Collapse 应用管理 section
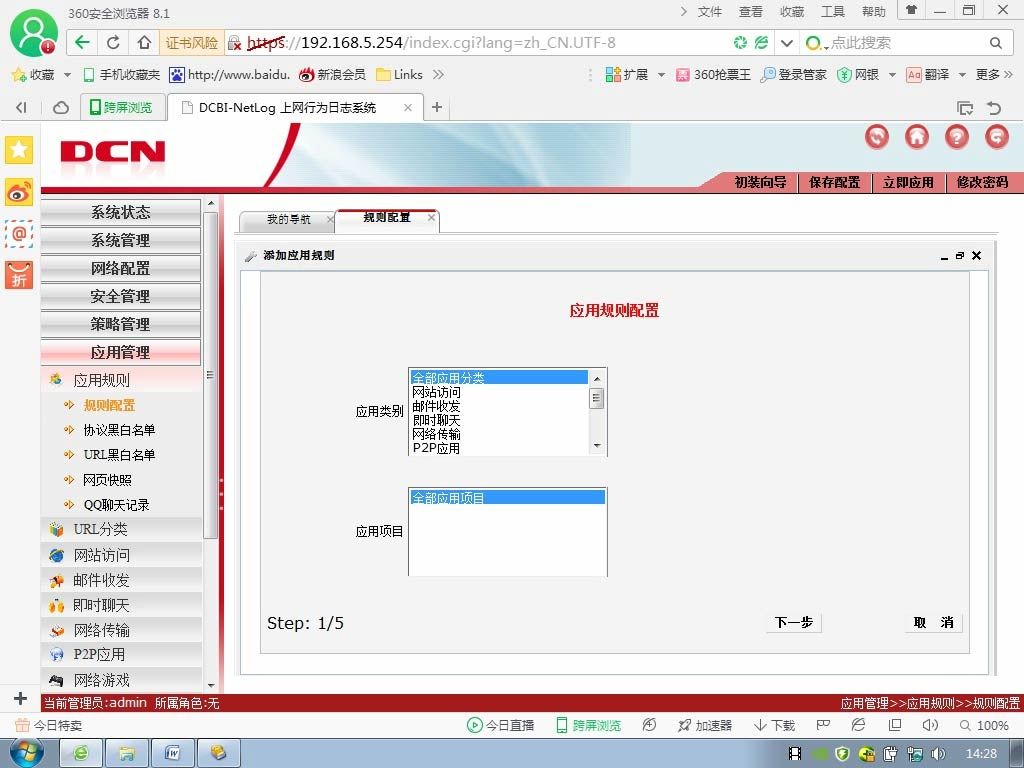This screenshot has height=768, width=1024. [121, 353]
